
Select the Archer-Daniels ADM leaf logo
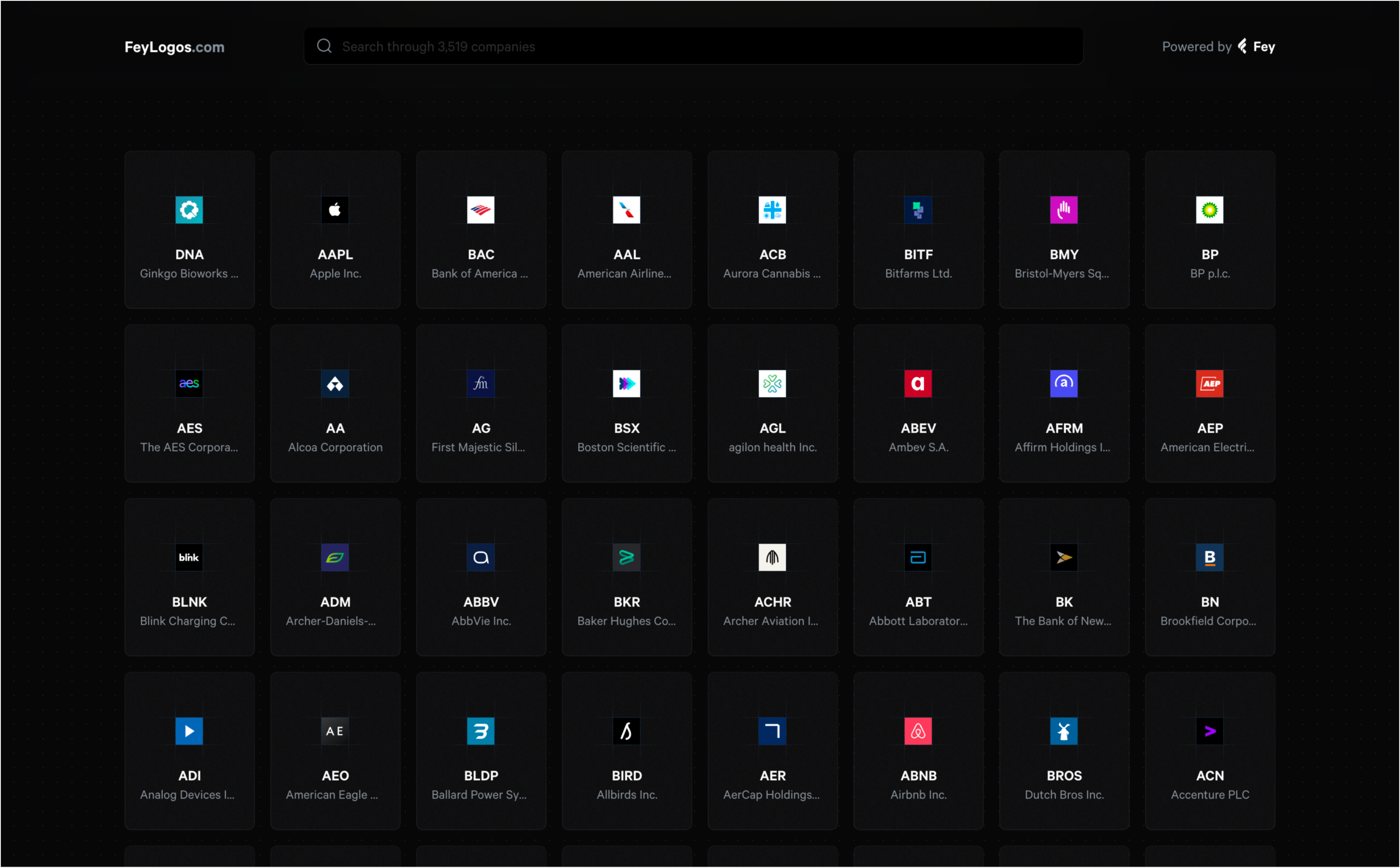point(335,558)
